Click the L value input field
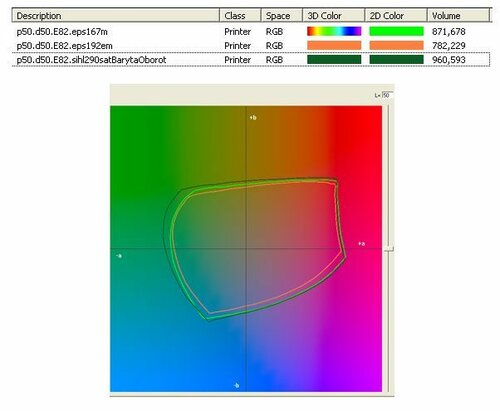Viewport: 500px width, 411px height. 387,95
